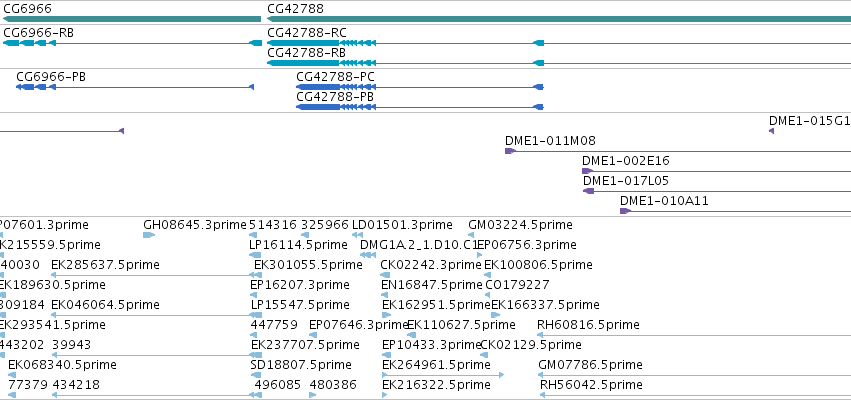The width and height of the screenshot is (851, 400).
Task: Click the DME1-010A11 clone label
Action: (664, 201)
